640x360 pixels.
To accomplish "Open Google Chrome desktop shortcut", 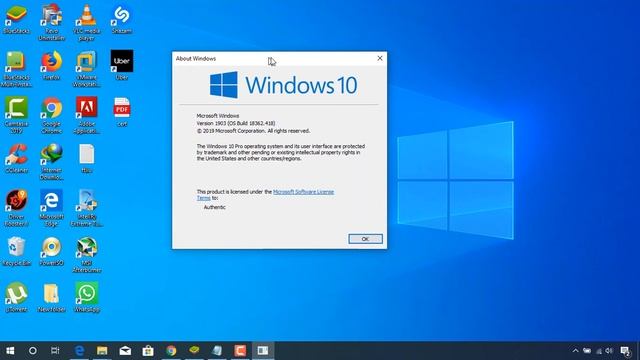I will tap(51, 116).
